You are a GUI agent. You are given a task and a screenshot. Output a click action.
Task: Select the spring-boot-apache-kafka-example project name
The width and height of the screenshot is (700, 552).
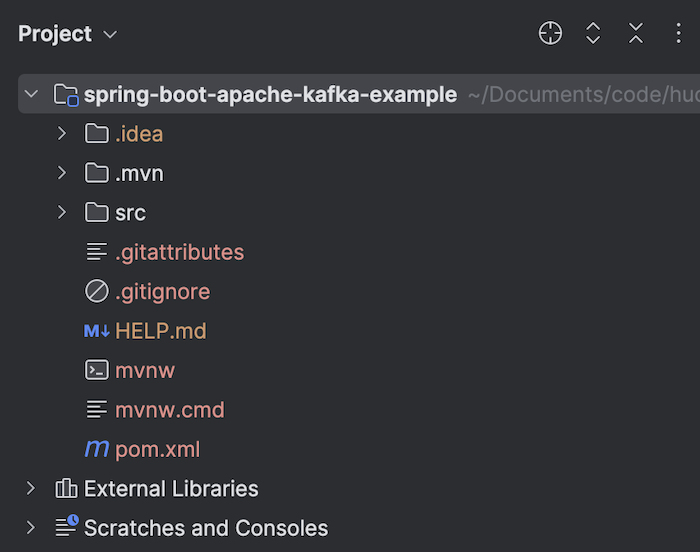[270, 95]
